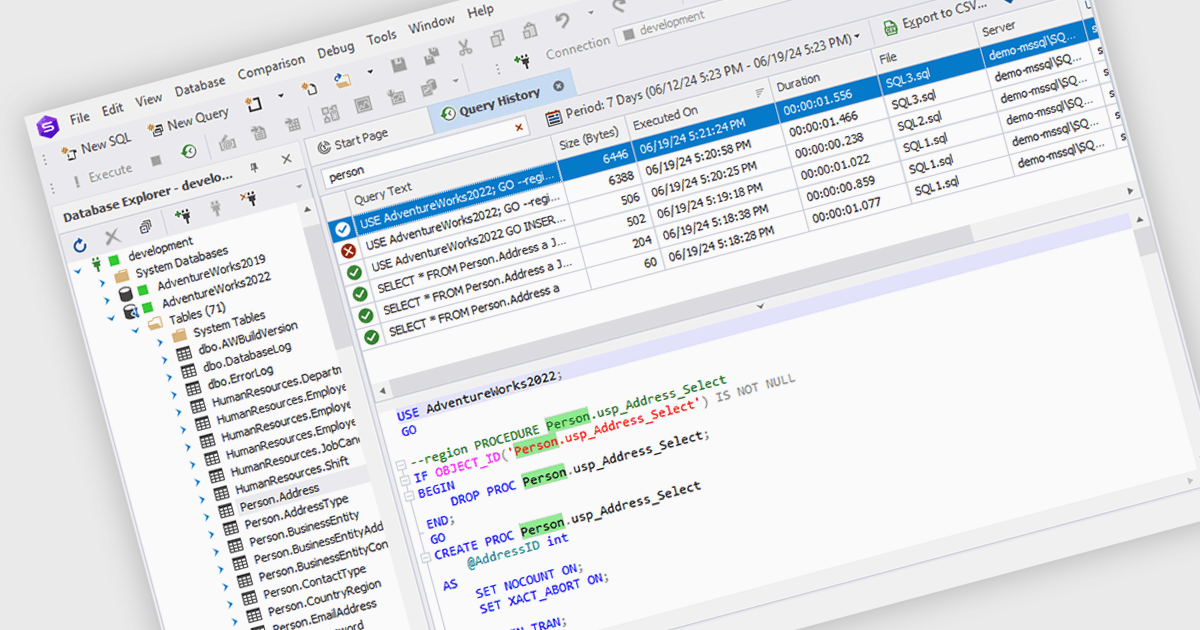Click the Refresh icon in Database Explorer

[80, 246]
